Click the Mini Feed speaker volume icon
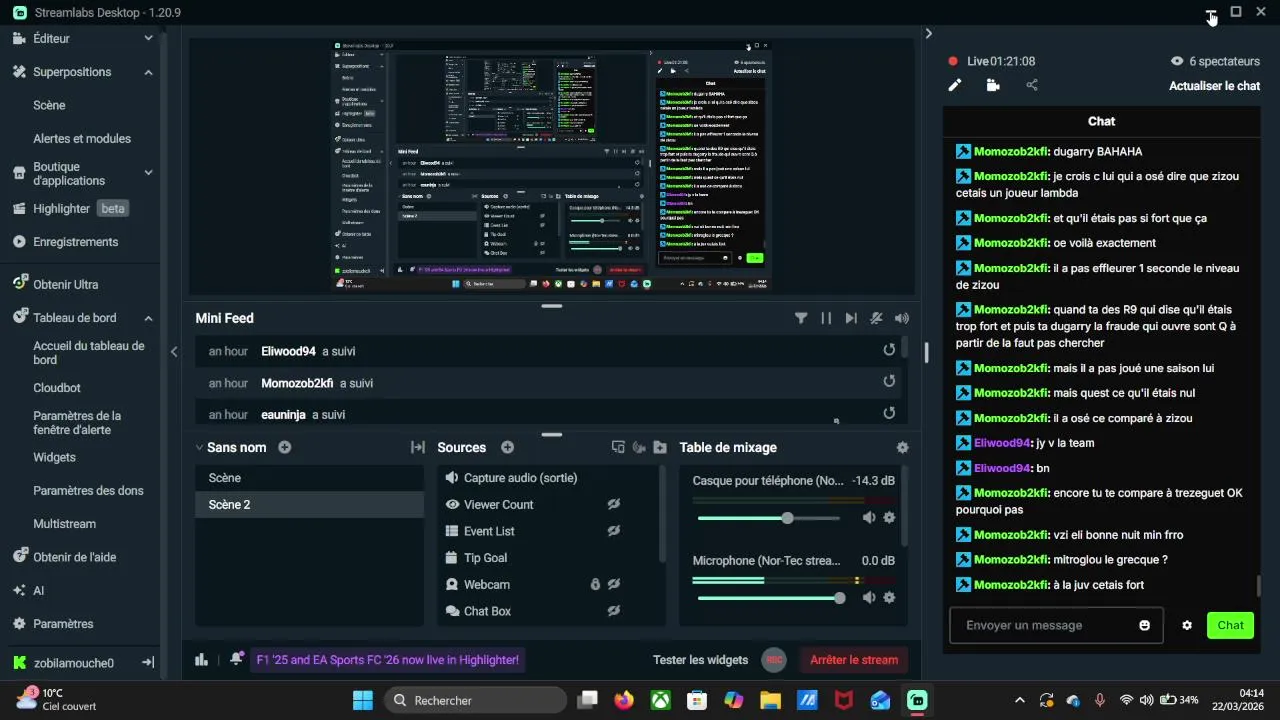Viewport: 1280px width, 720px height. click(x=902, y=318)
